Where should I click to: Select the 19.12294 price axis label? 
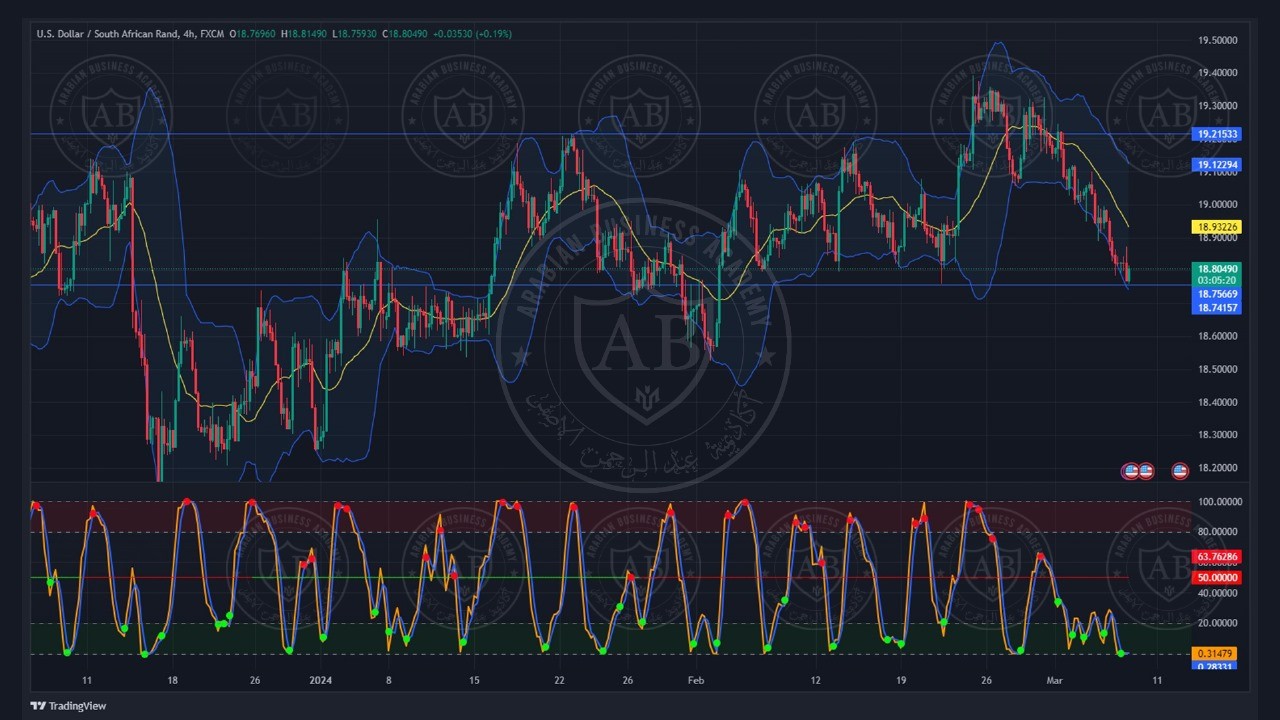pos(1217,165)
